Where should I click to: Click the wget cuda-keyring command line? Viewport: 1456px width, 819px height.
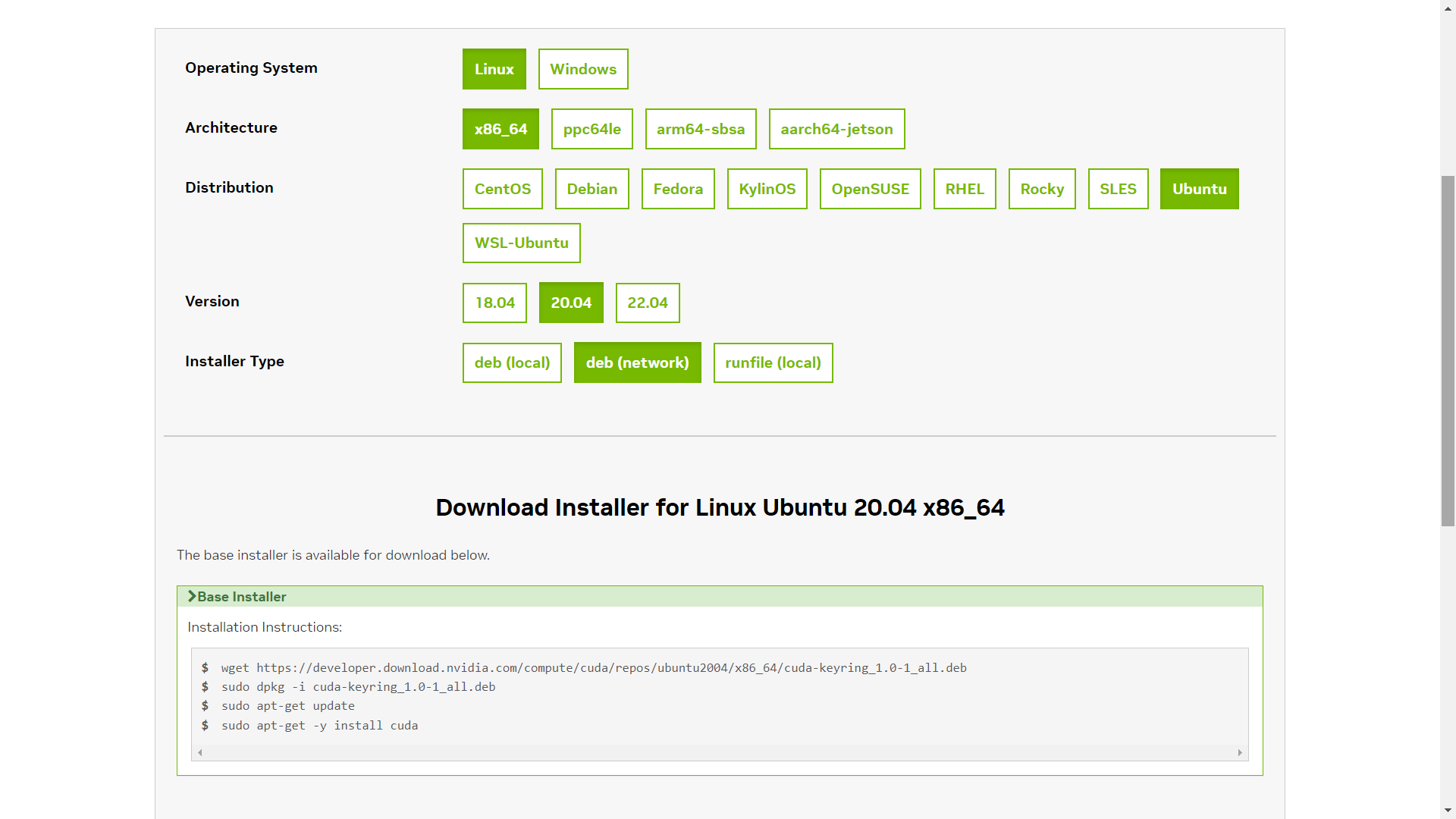(x=594, y=668)
